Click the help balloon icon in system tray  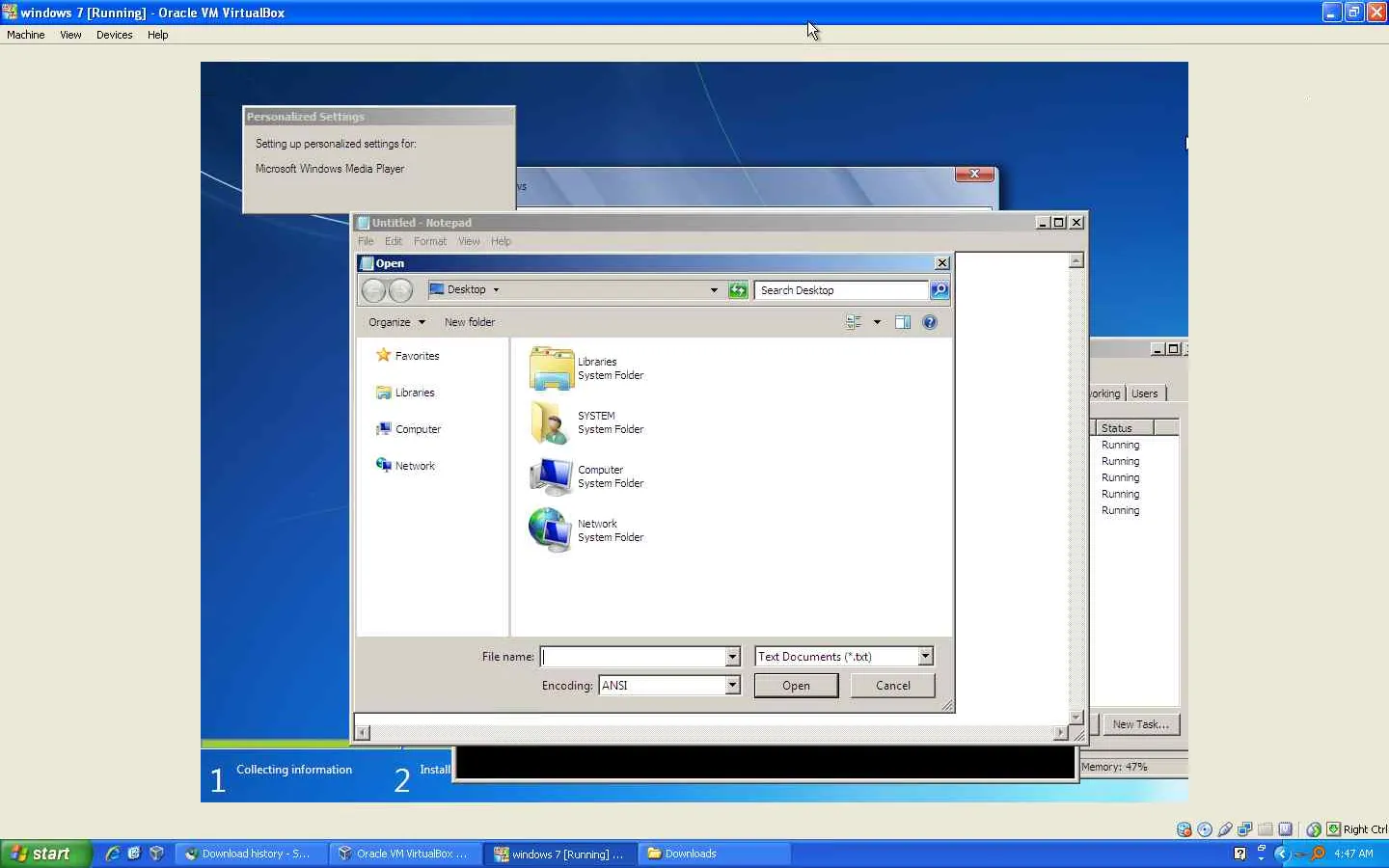click(x=1239, y=854)
